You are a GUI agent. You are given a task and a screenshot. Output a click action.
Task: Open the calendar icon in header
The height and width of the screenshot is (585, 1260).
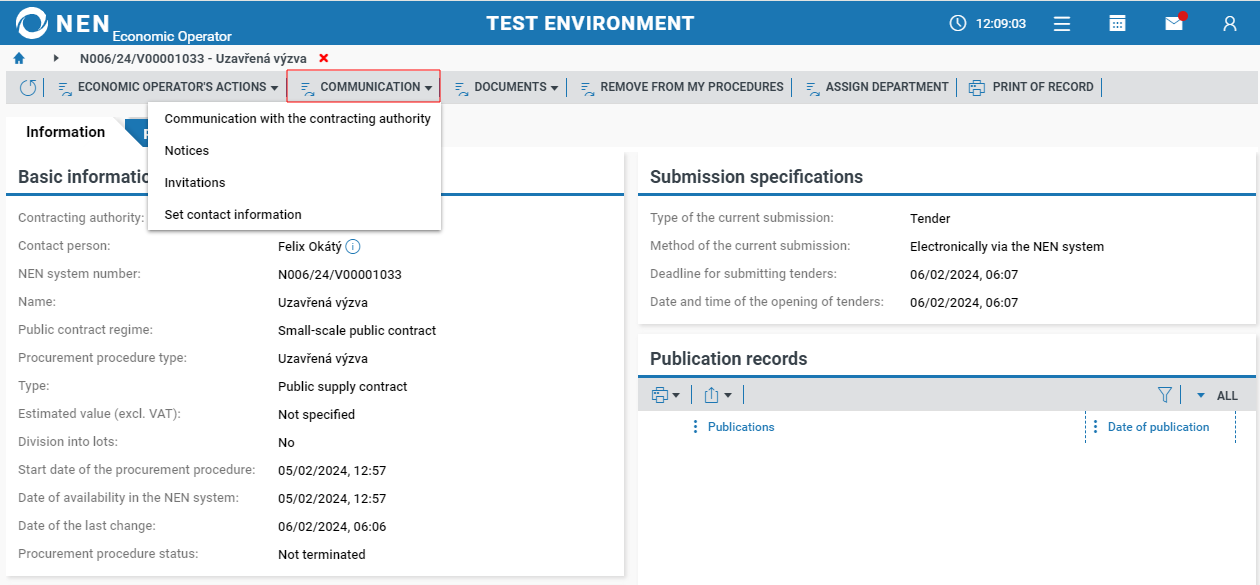1118,23
